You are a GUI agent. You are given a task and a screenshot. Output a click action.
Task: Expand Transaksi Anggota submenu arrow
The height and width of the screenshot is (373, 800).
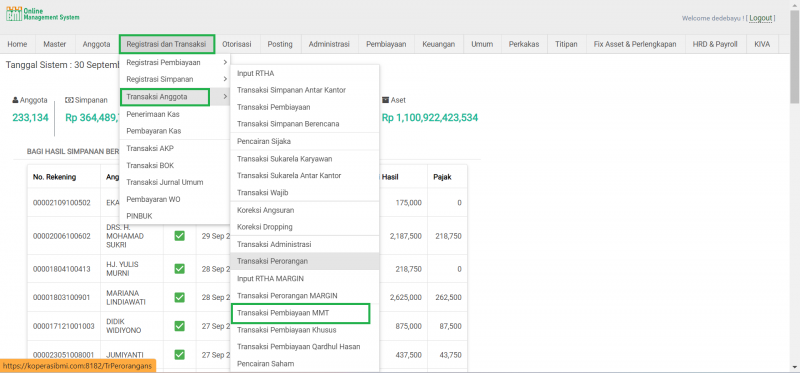[224, 96]
